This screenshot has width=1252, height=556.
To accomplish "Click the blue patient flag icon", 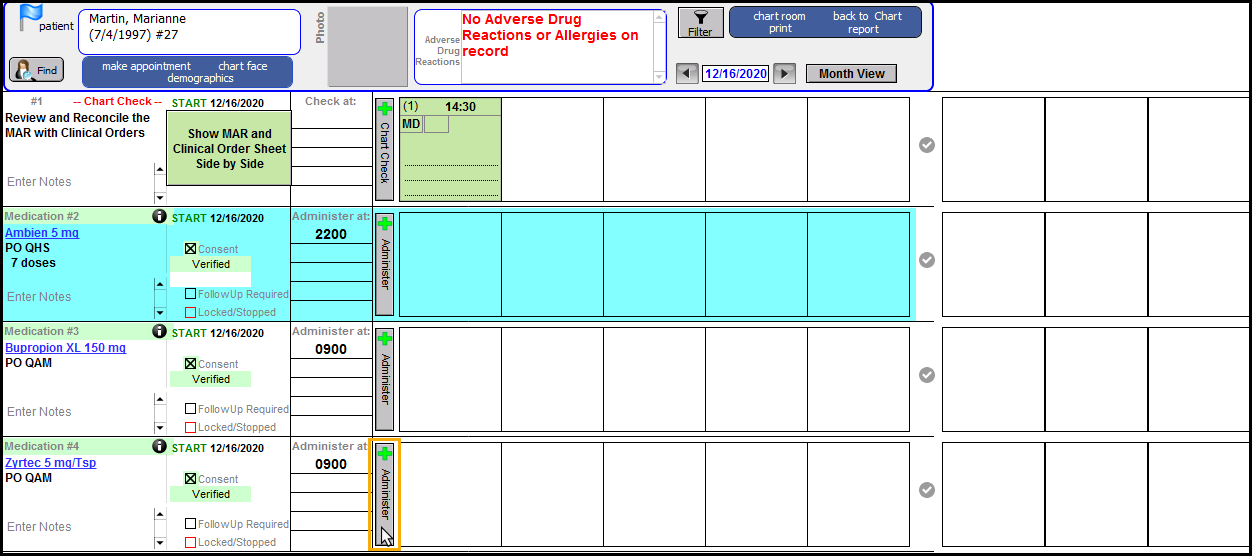I will (32, 15).
